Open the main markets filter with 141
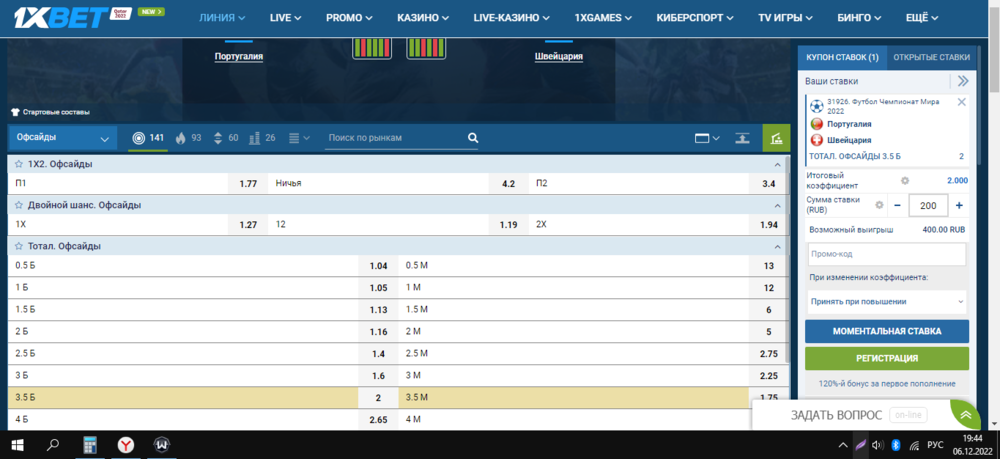 click(148, 138)
